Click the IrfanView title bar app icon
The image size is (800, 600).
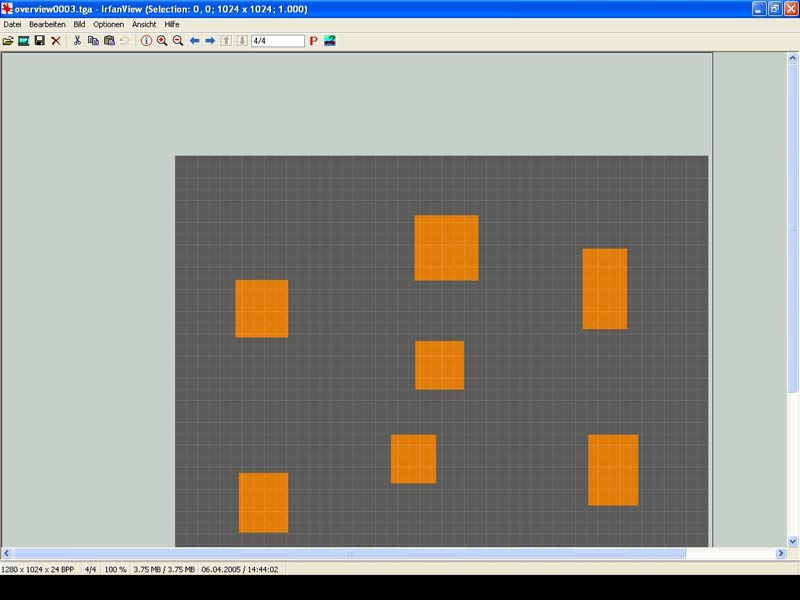tap(7, 9)
